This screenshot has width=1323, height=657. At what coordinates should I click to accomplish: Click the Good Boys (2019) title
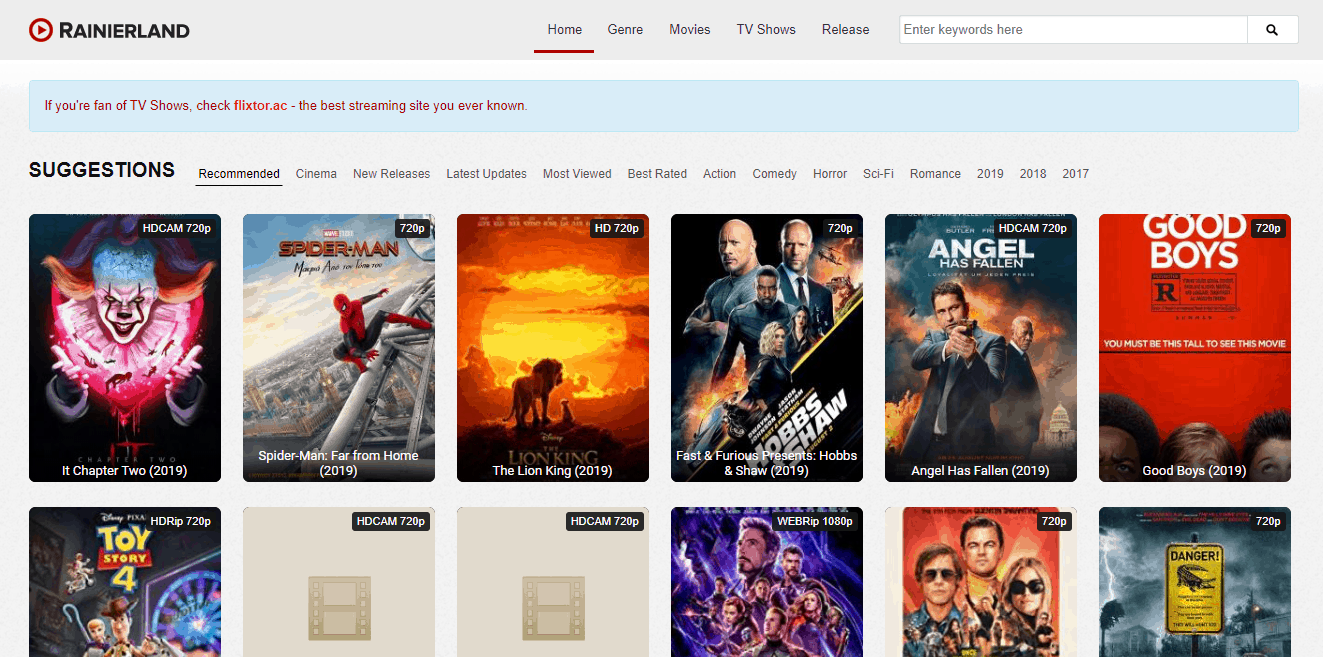coord(1195,470)
